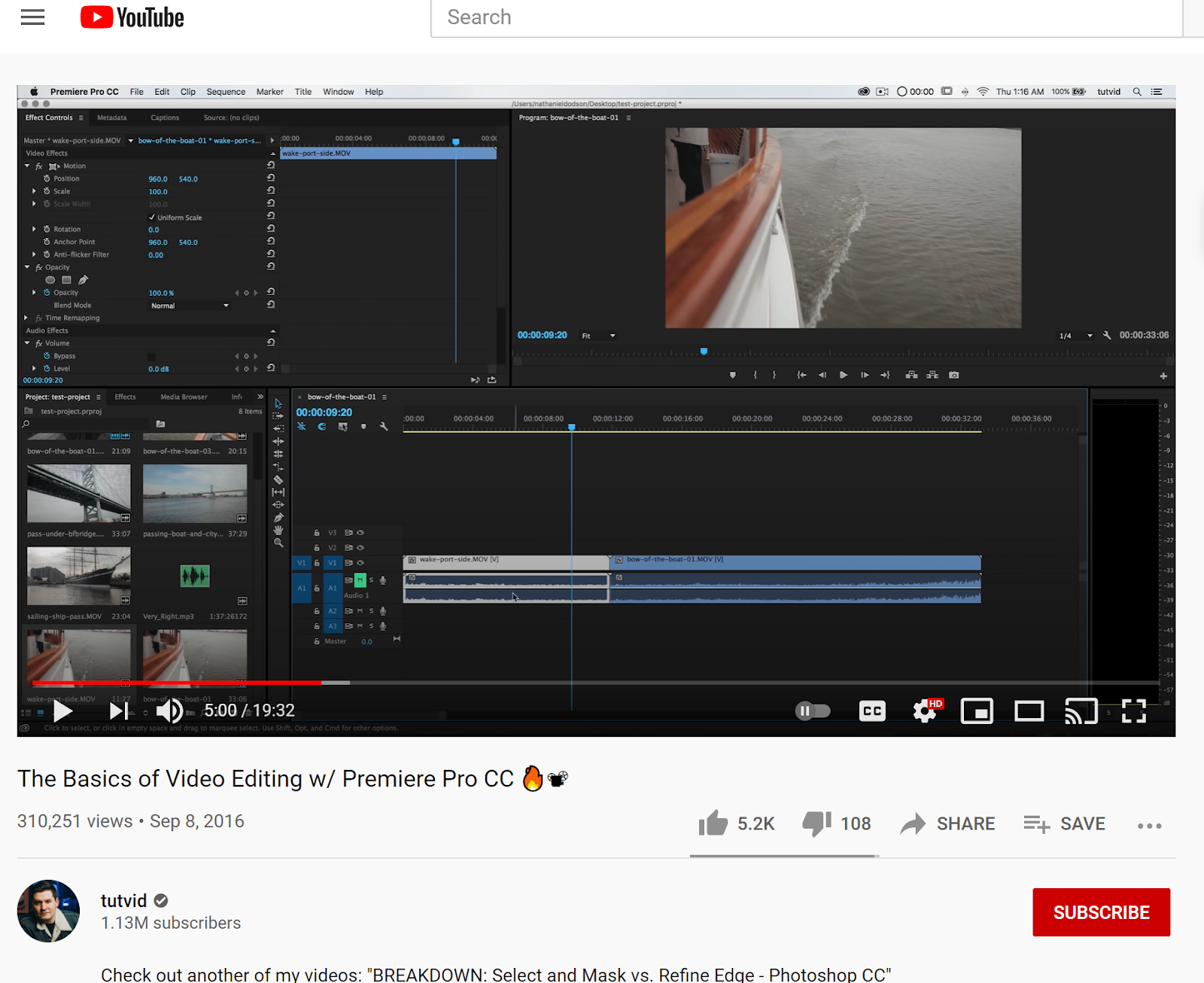The height and width of the screenshot is (983, 1204).
Task: Open the tutvid channel name link
Action: 123,901
